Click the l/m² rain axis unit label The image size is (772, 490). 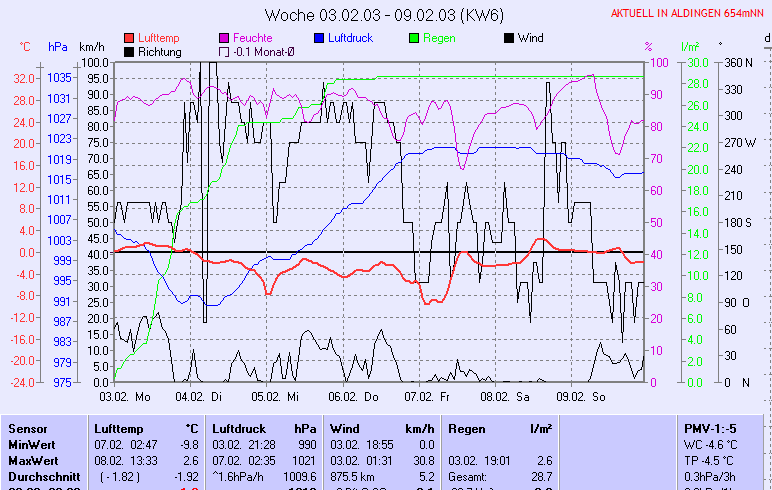click(689, 47)
